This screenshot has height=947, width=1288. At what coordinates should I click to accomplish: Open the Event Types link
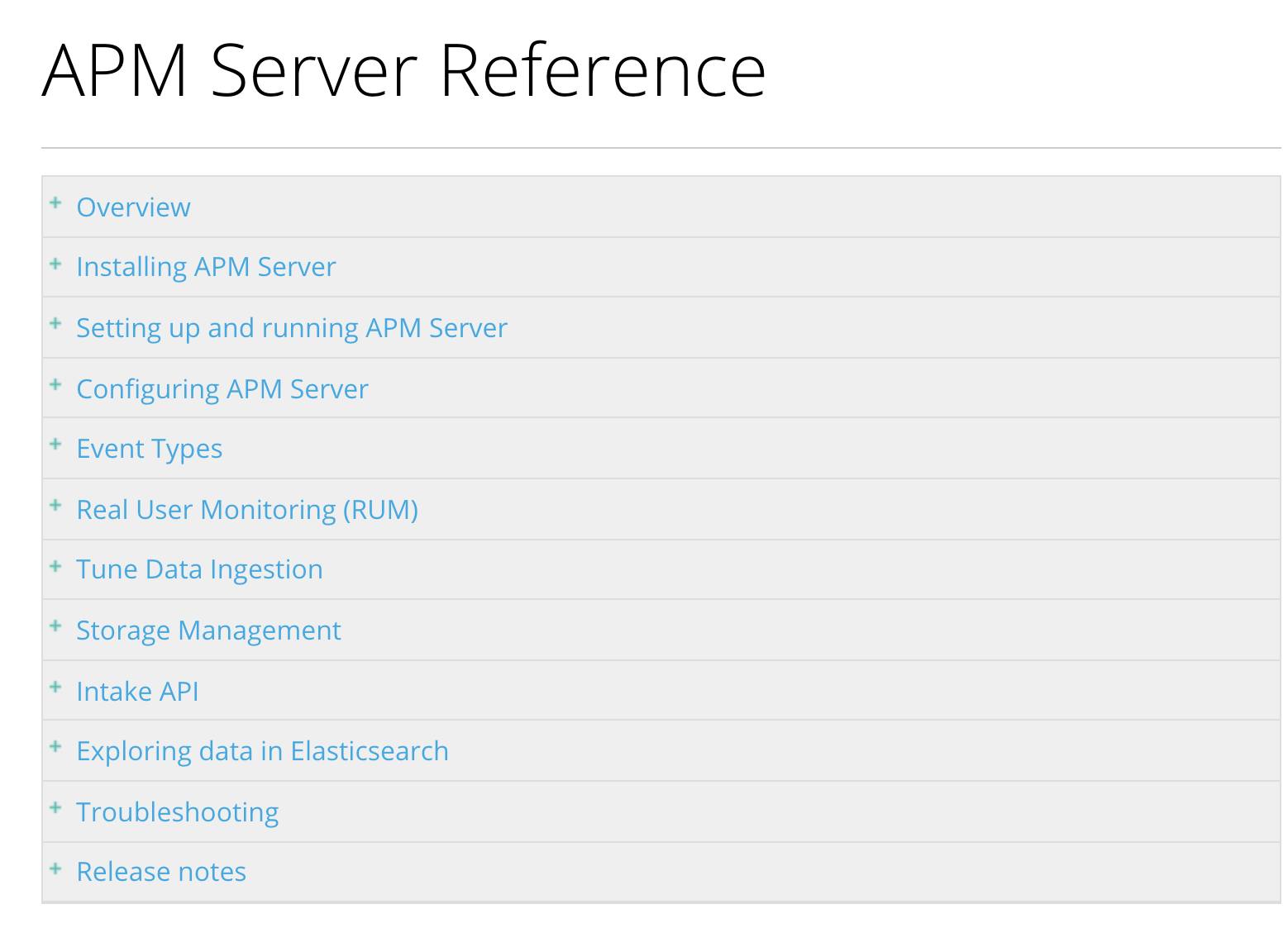point(150,449)
